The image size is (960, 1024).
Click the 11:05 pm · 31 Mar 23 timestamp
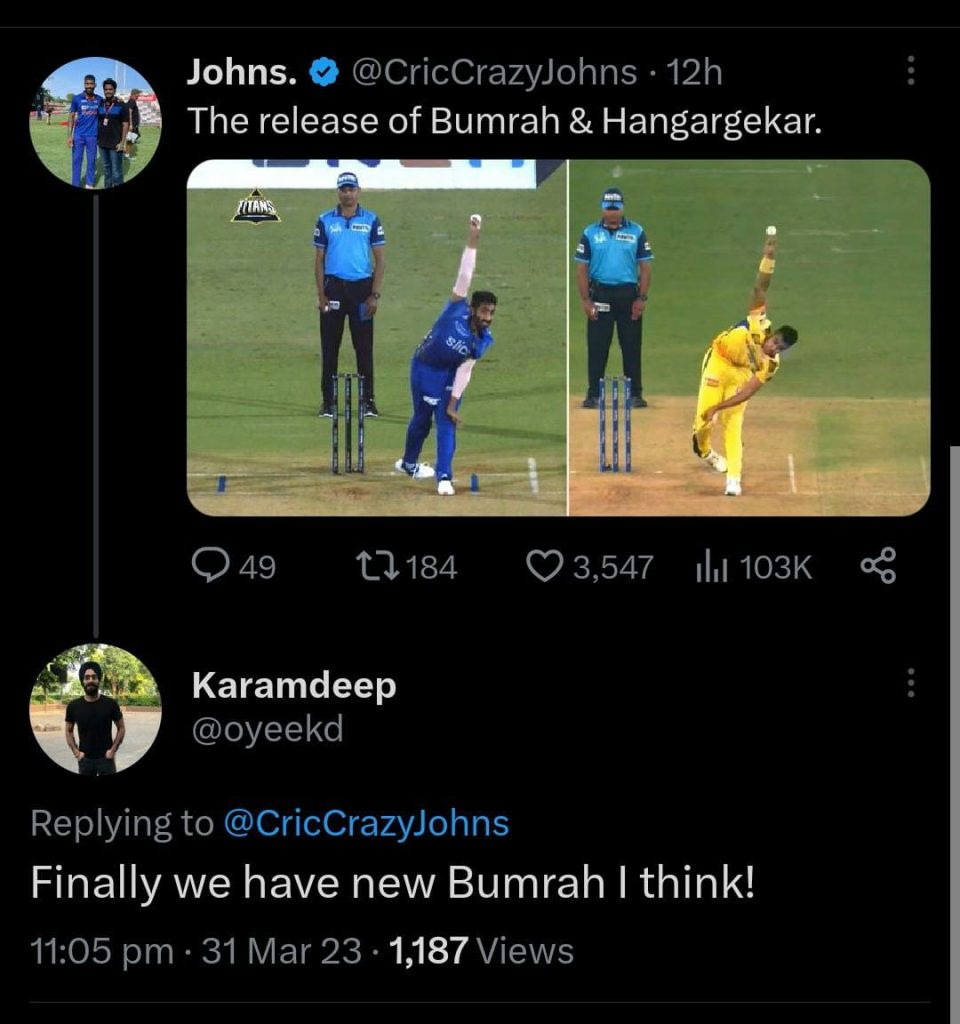click(x=196, y=950)
